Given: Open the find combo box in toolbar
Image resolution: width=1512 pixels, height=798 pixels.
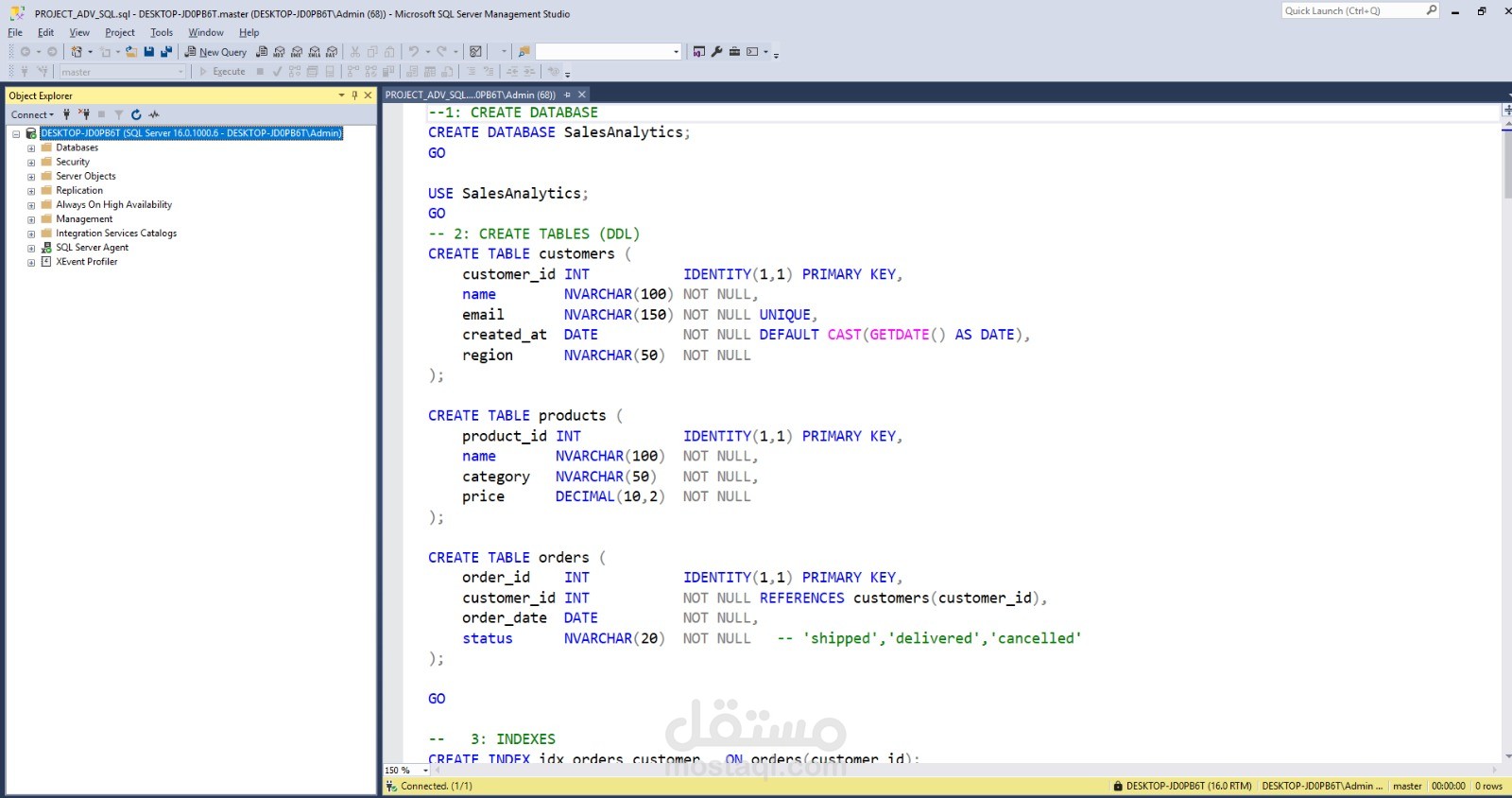Looking at the screenshot, I should click(608, 51).
